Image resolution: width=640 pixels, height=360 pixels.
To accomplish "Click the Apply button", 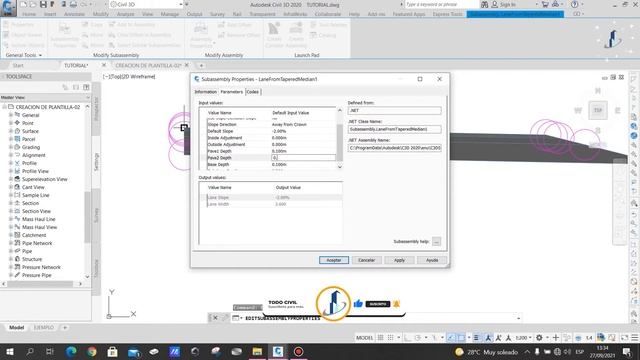I will 399,260.
